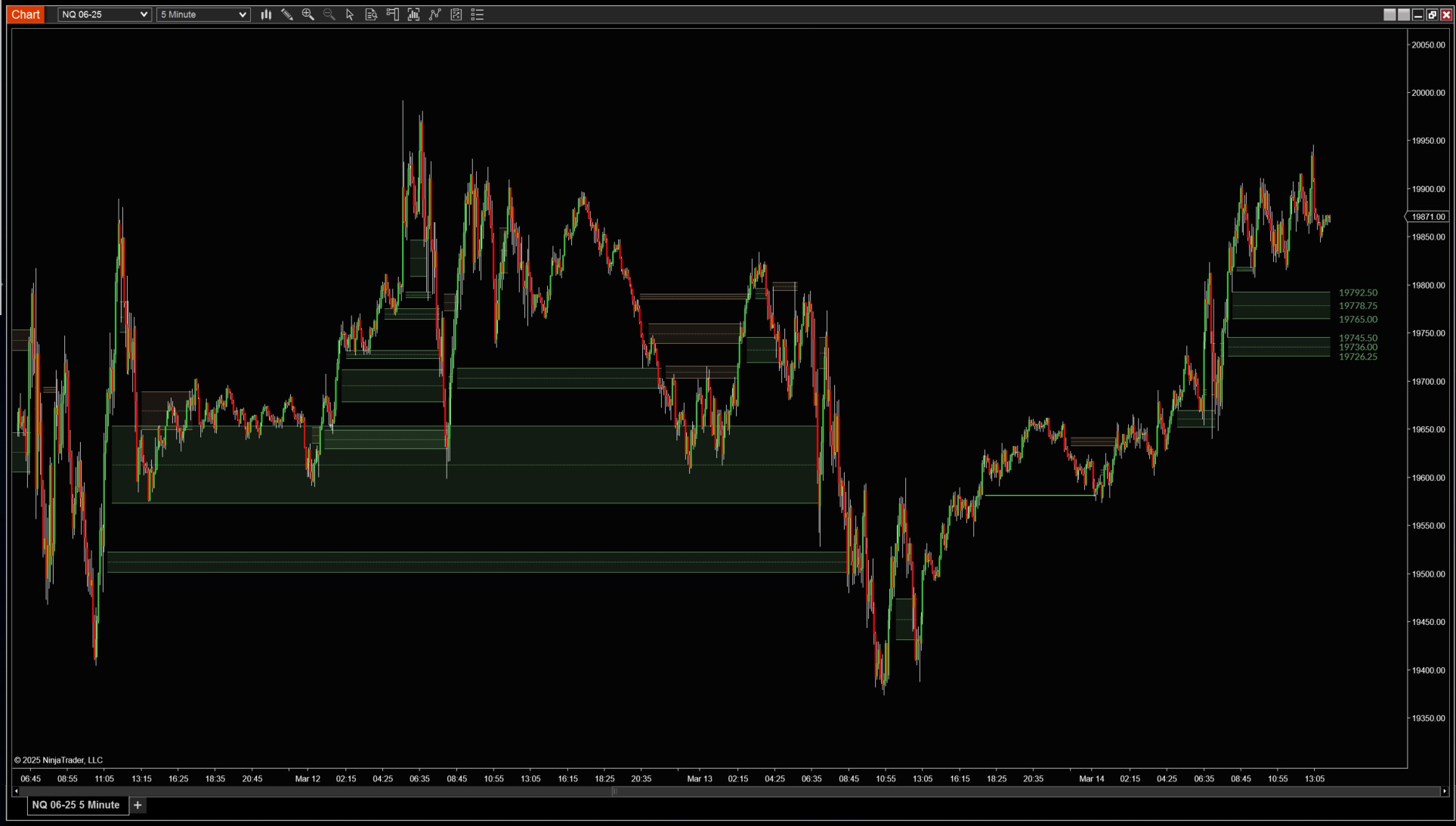Click the 19871.00 current price marker
The height and width of the screenshot is (826, 1456).
point(1427,217)
